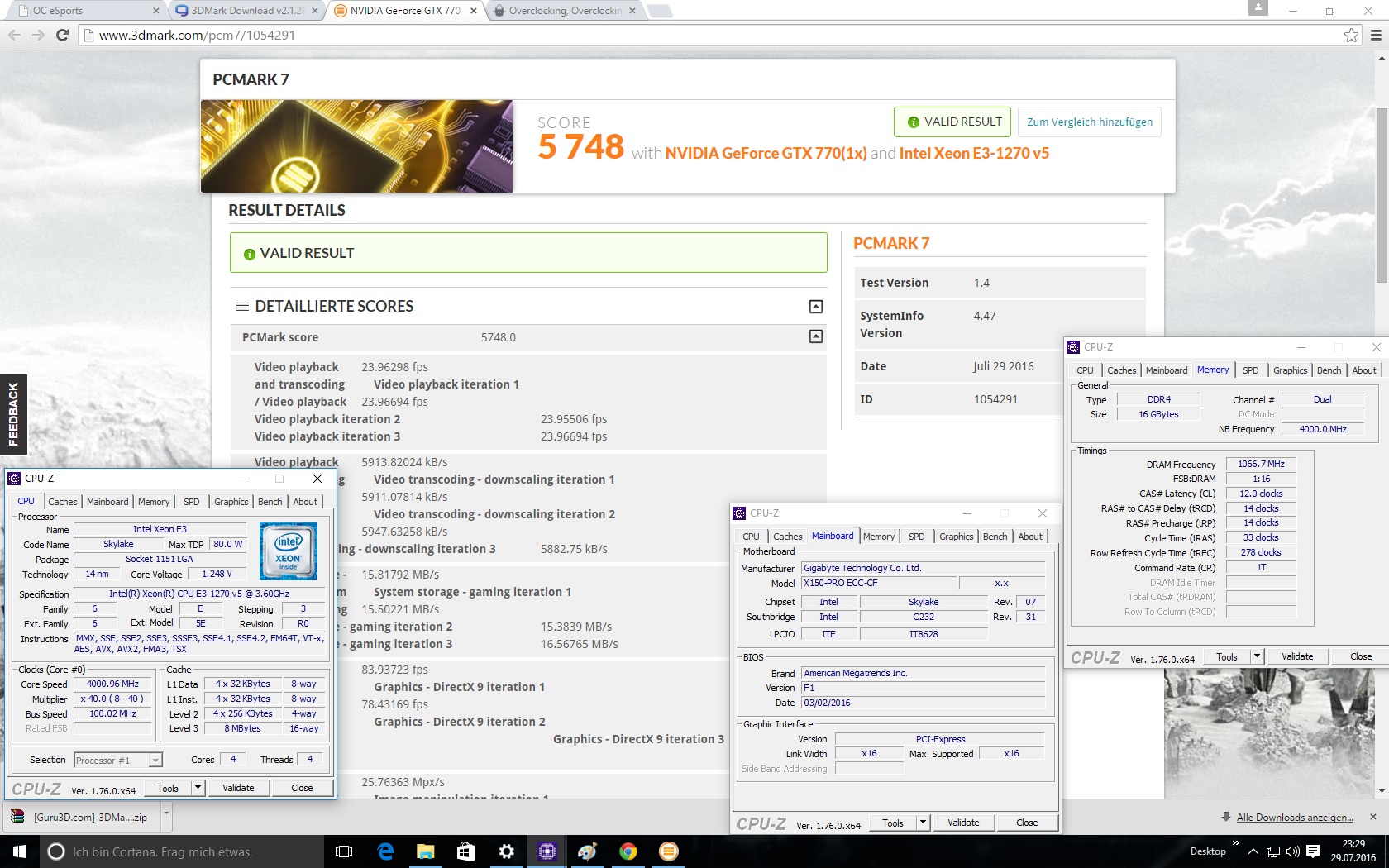Viewport: 1389px width, 868px height.
Task: Open Desktop toolbar chevron in taskbar
Action: (x=1235, y=843)
